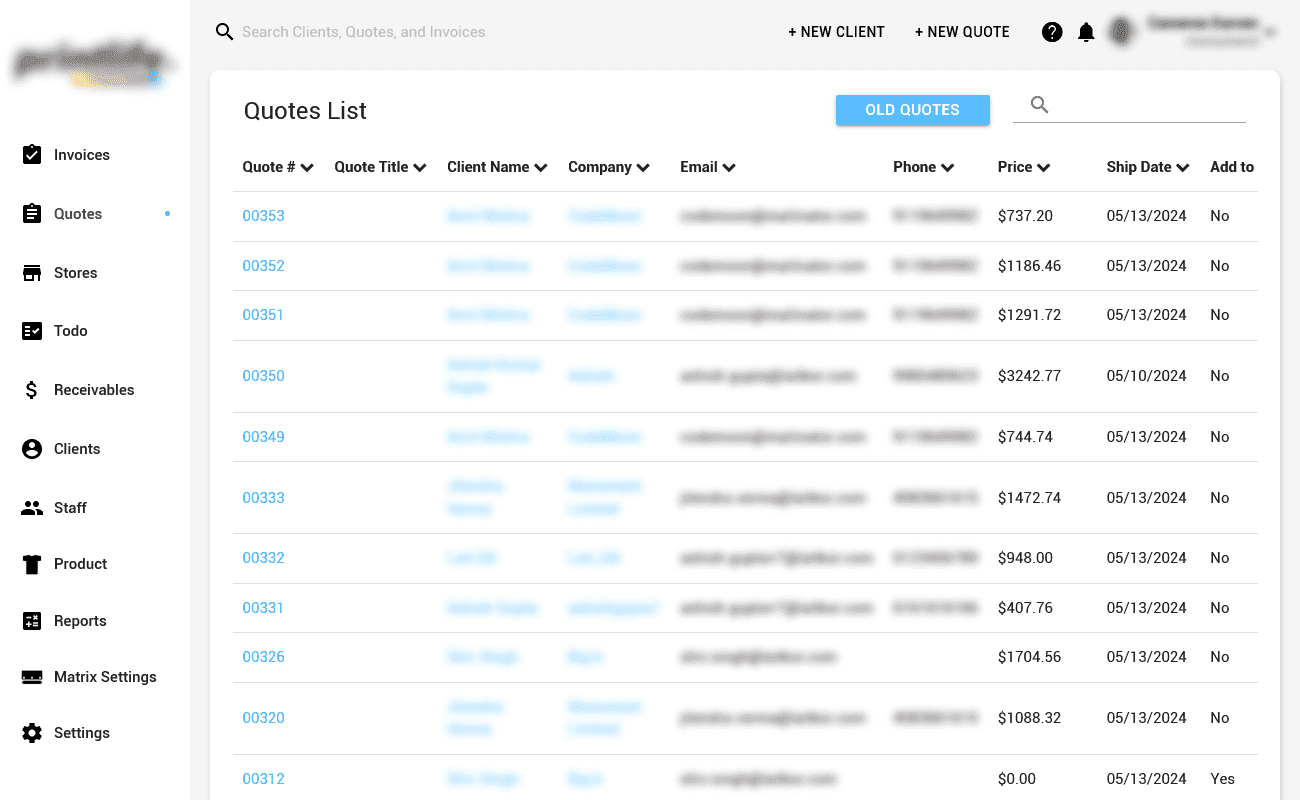Open the notifications bell icon

[1086, 32]
